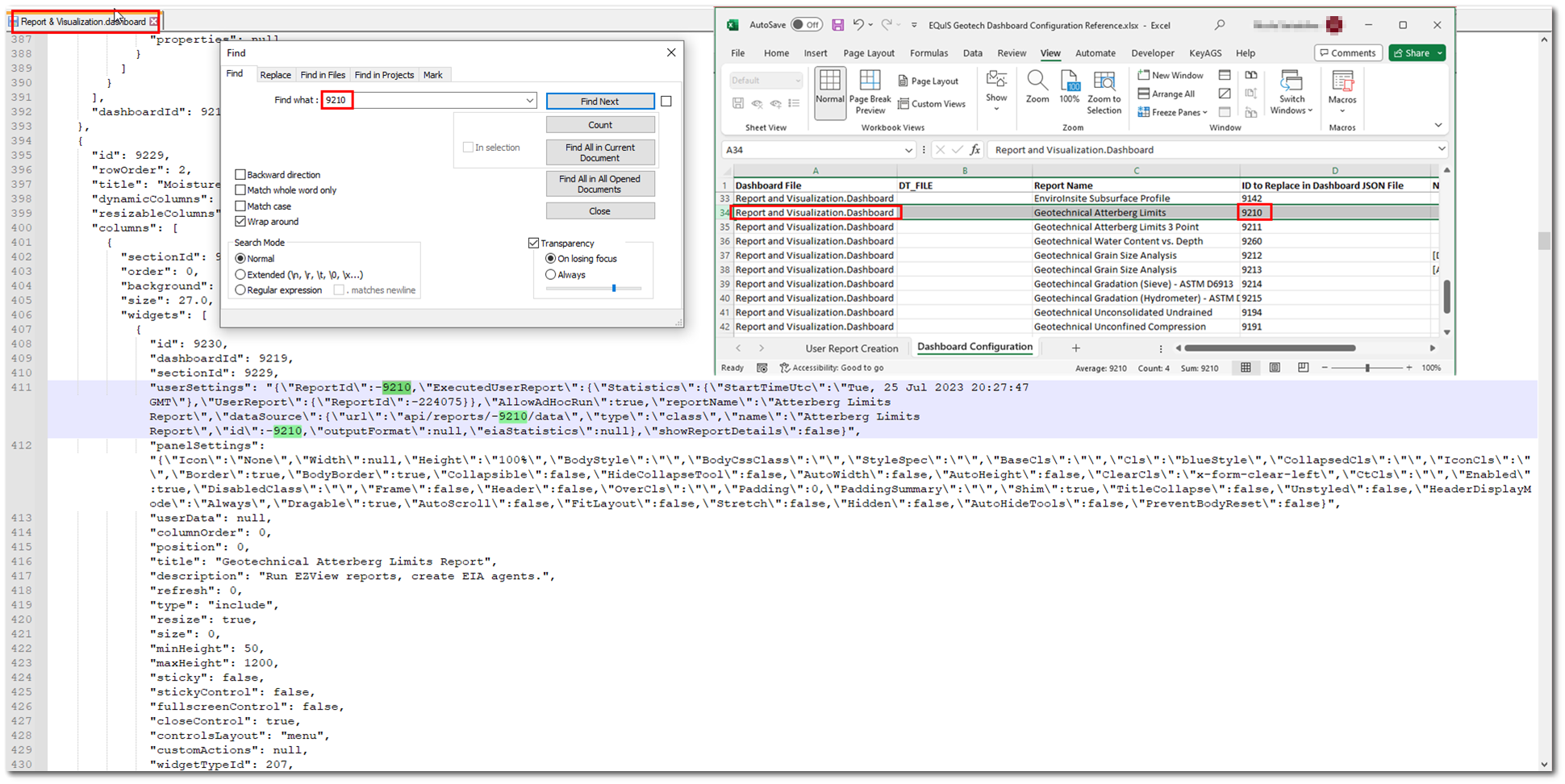1565x784 pixels.
Task: Open Custom Views
Action: 933,103
